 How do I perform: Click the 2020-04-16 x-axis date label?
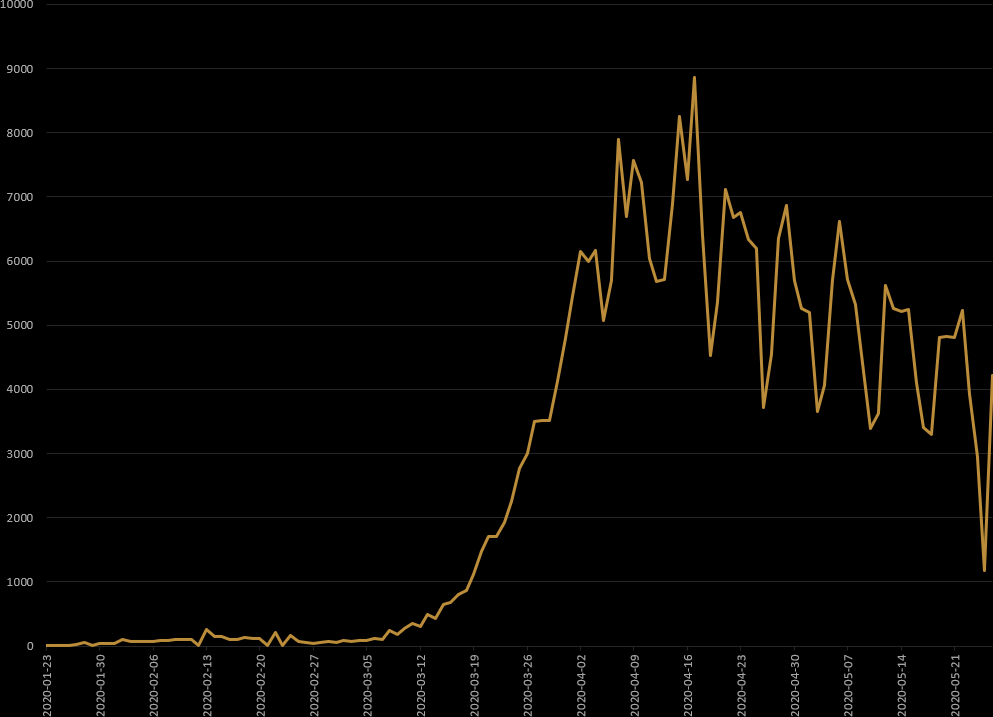689,684
